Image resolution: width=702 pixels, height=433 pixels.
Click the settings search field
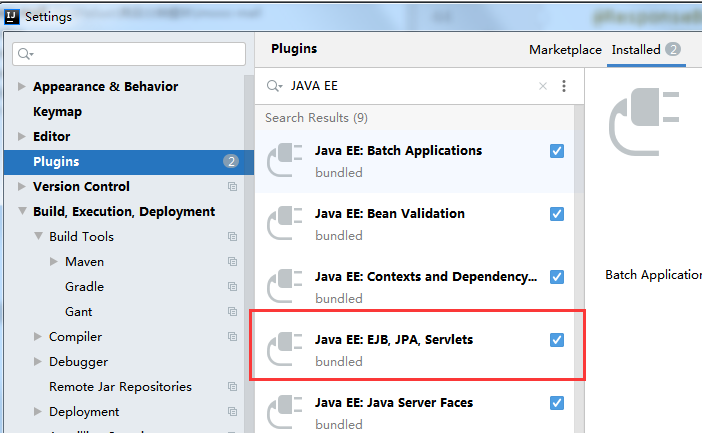coord(130,54)
